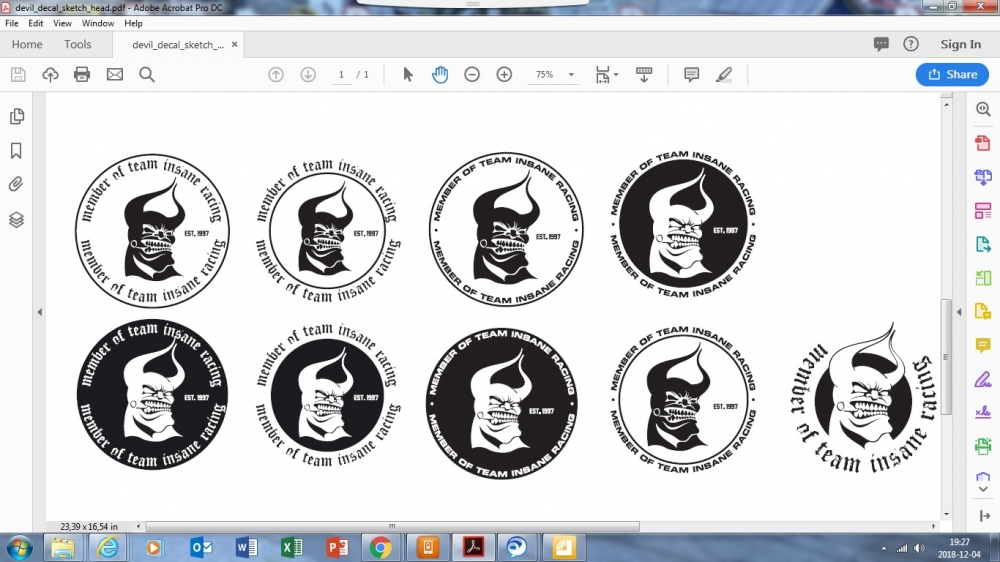Toggle the page thumbnails panel
Viewport: 1000px width, 562px height.
coord(16,117)
